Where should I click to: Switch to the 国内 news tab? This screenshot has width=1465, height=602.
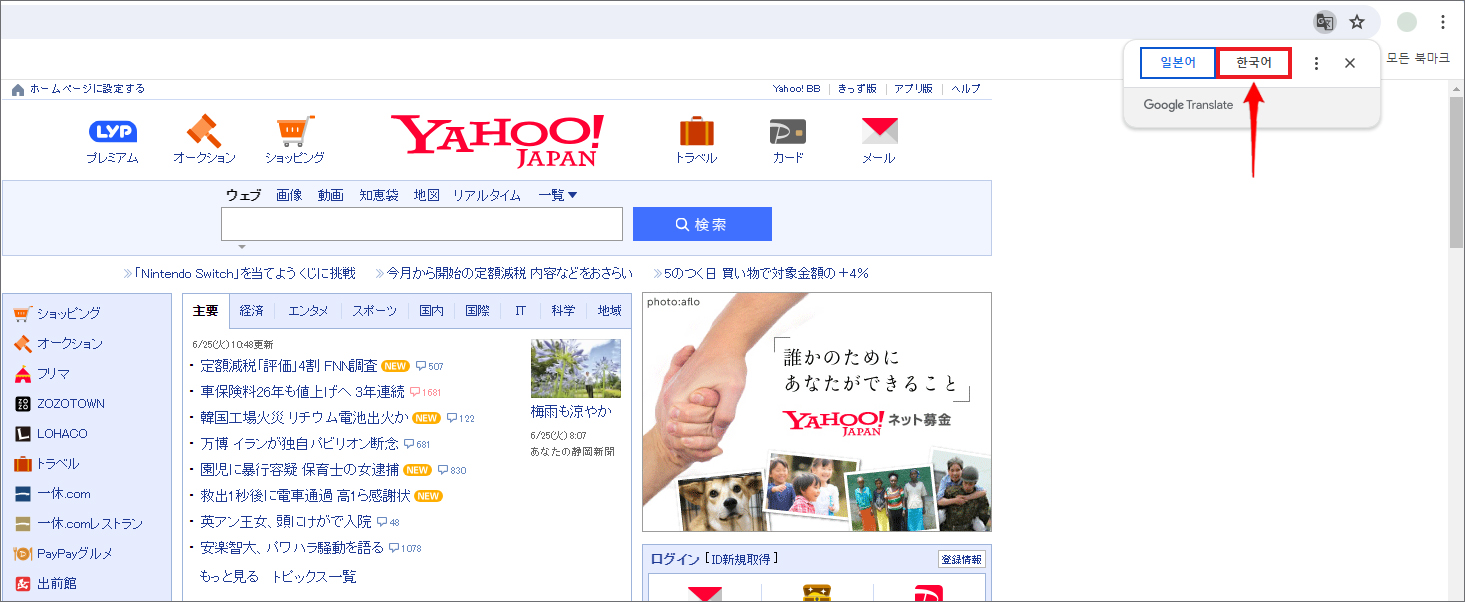(432, 311)
